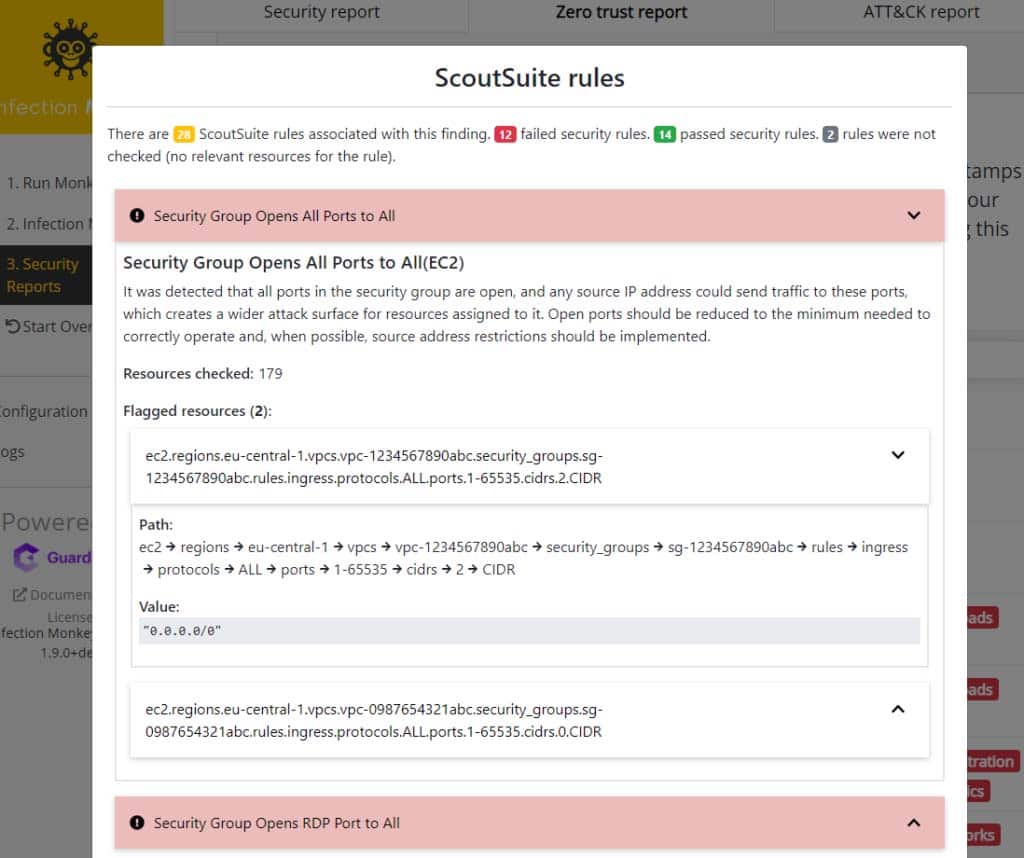
Task: Switch to the Security report tab
Action: tap(321, 13)
